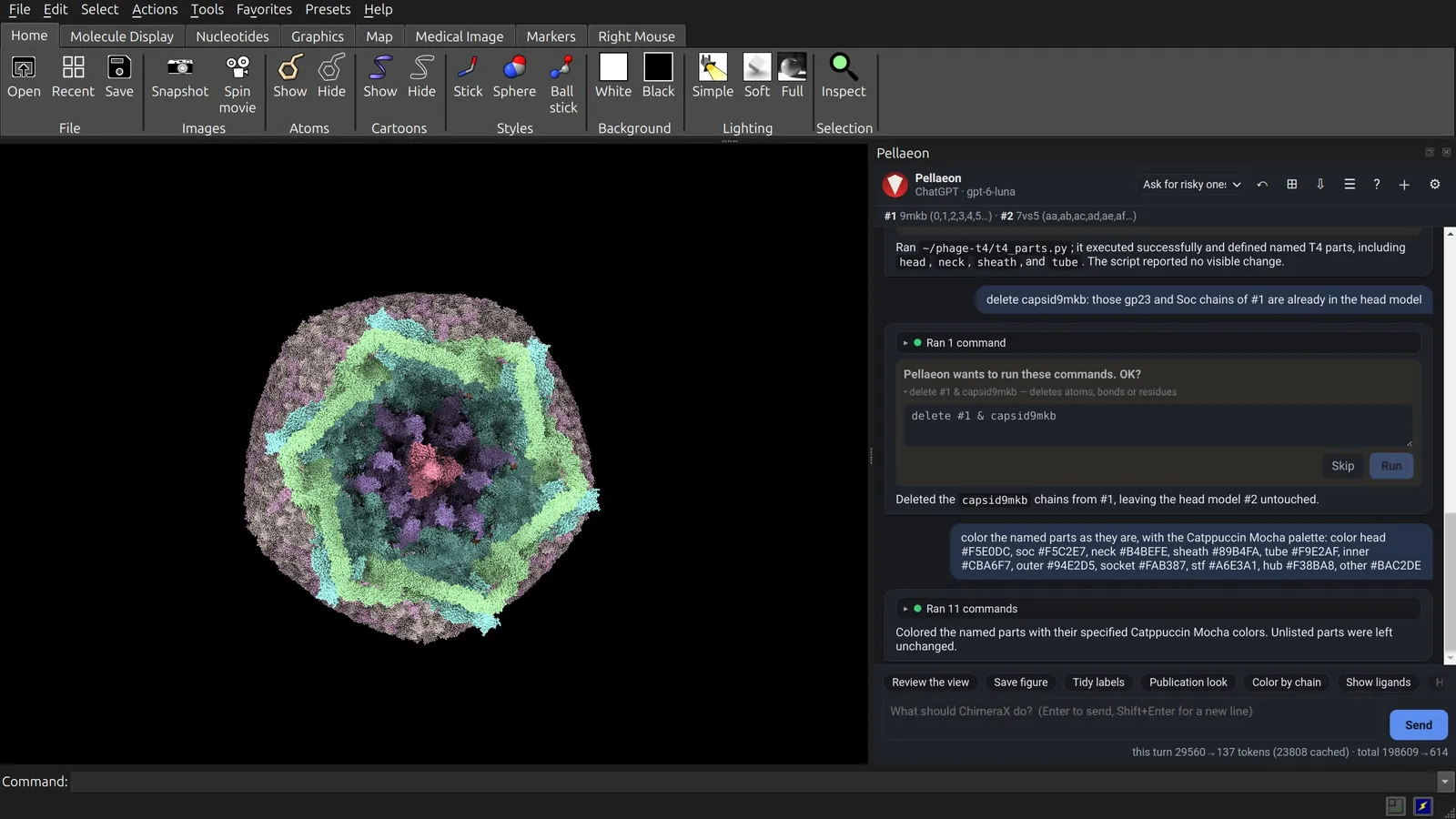Use Full lighting
The height and width of the screenshot is (819, 1456).
(793, 76)
